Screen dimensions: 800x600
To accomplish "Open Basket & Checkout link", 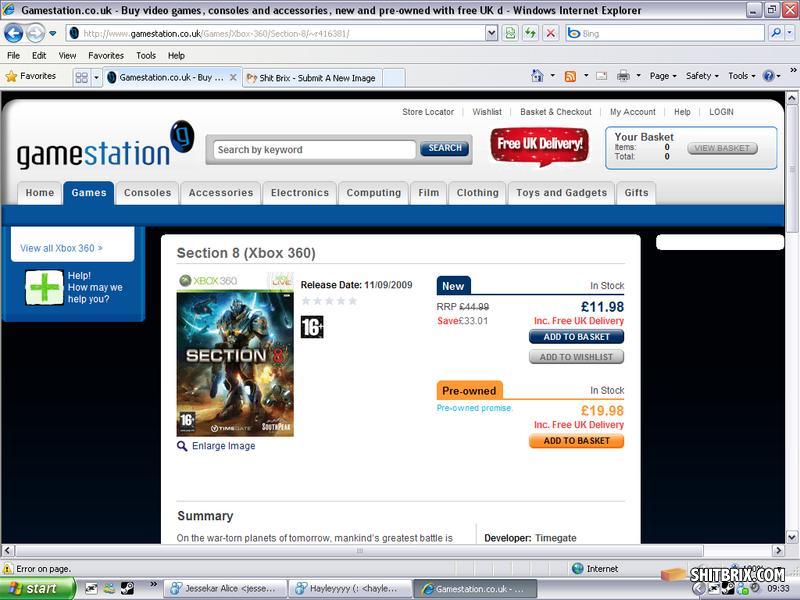I will pos(556,112).
